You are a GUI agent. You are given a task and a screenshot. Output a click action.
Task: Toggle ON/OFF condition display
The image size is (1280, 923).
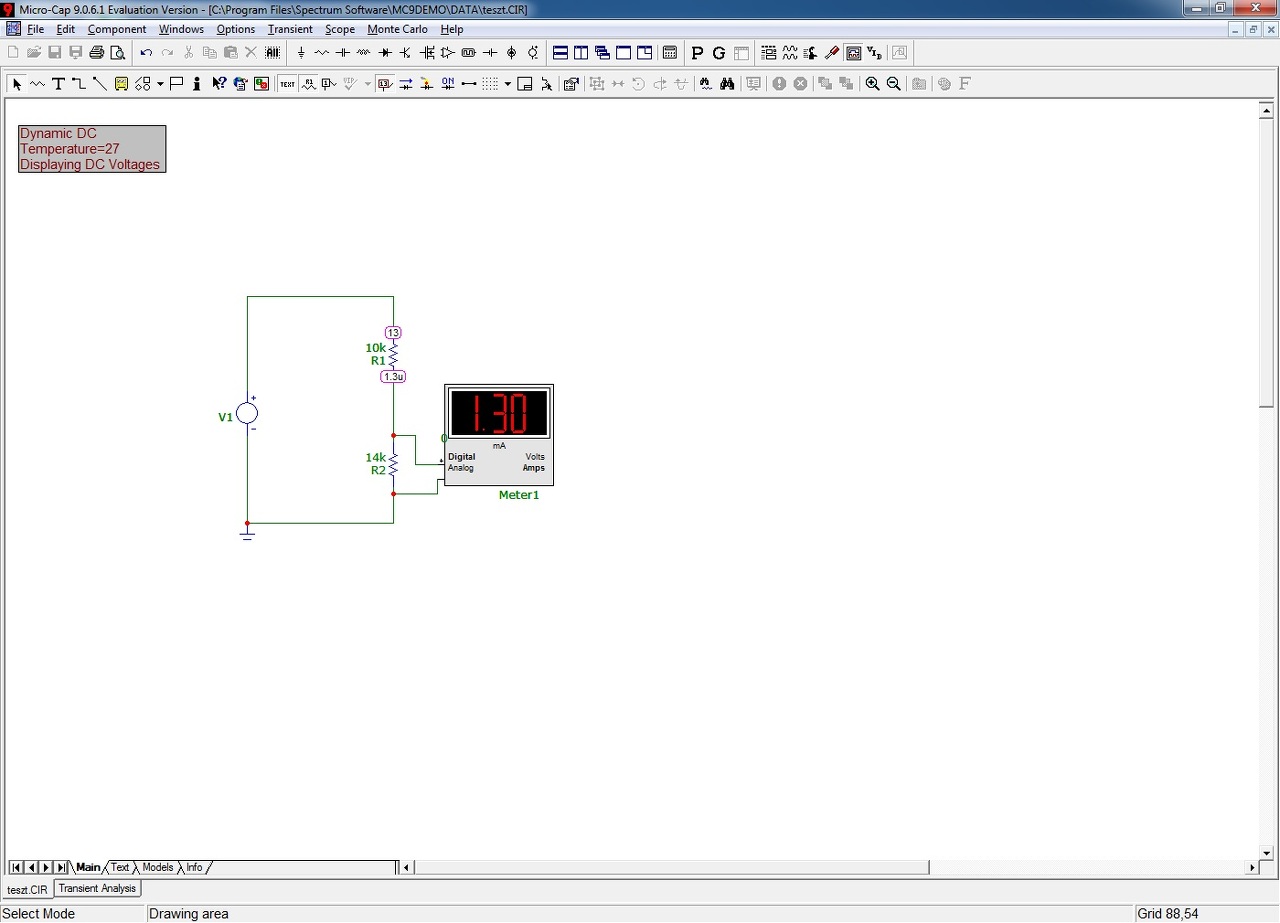[447, 84]
